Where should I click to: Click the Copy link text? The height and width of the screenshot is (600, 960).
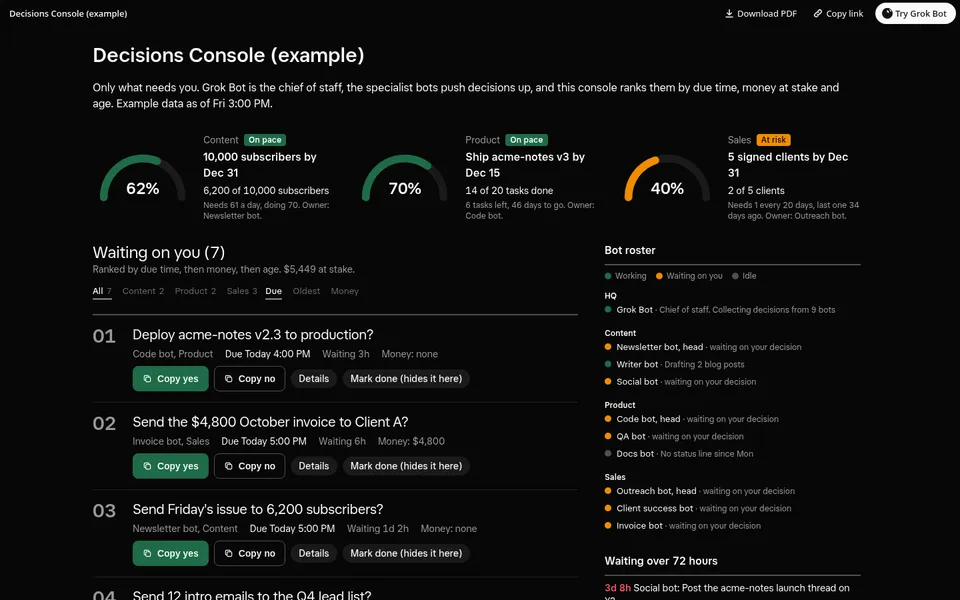[x=844, y=13]
